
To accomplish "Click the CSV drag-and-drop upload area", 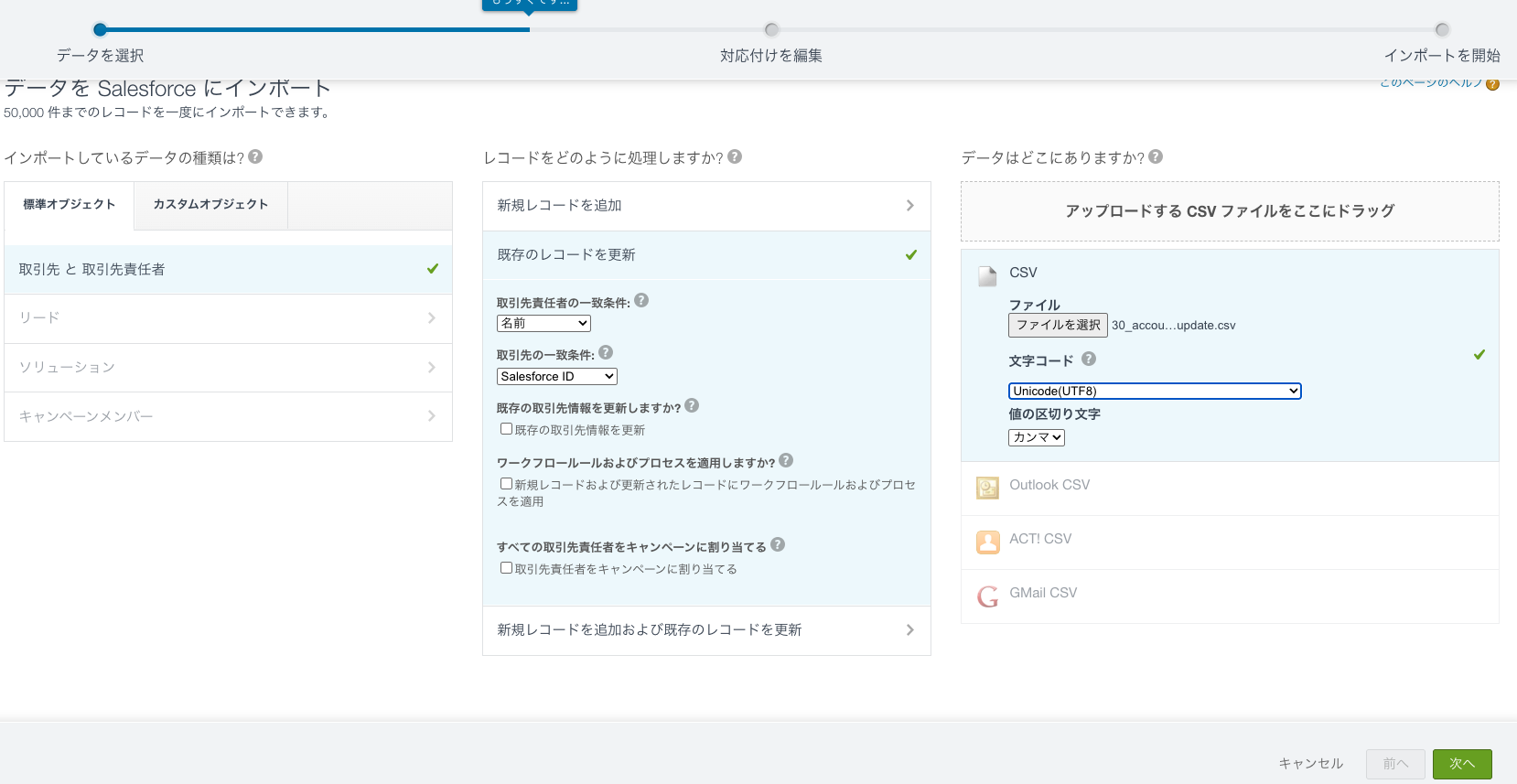I will (x=1230, y=211).
